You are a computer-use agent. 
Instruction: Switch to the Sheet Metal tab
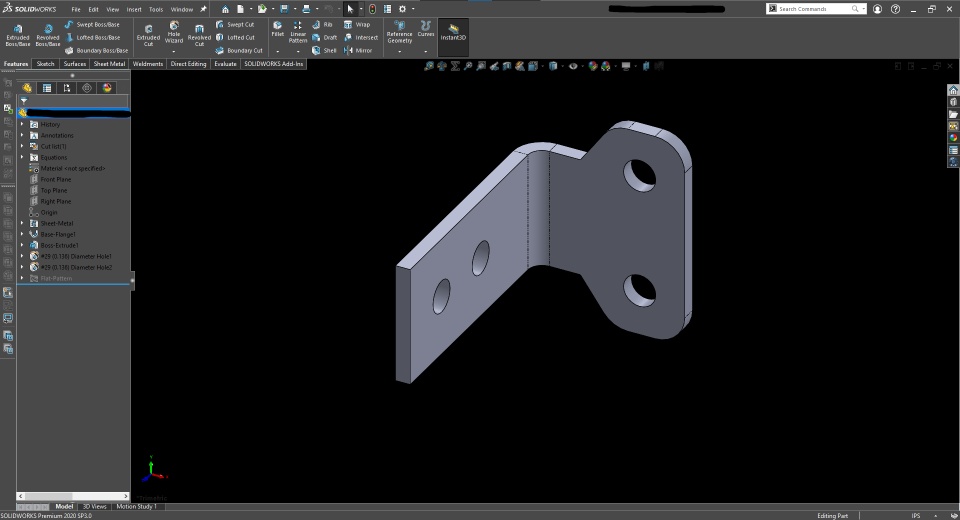tap(109, 64)
